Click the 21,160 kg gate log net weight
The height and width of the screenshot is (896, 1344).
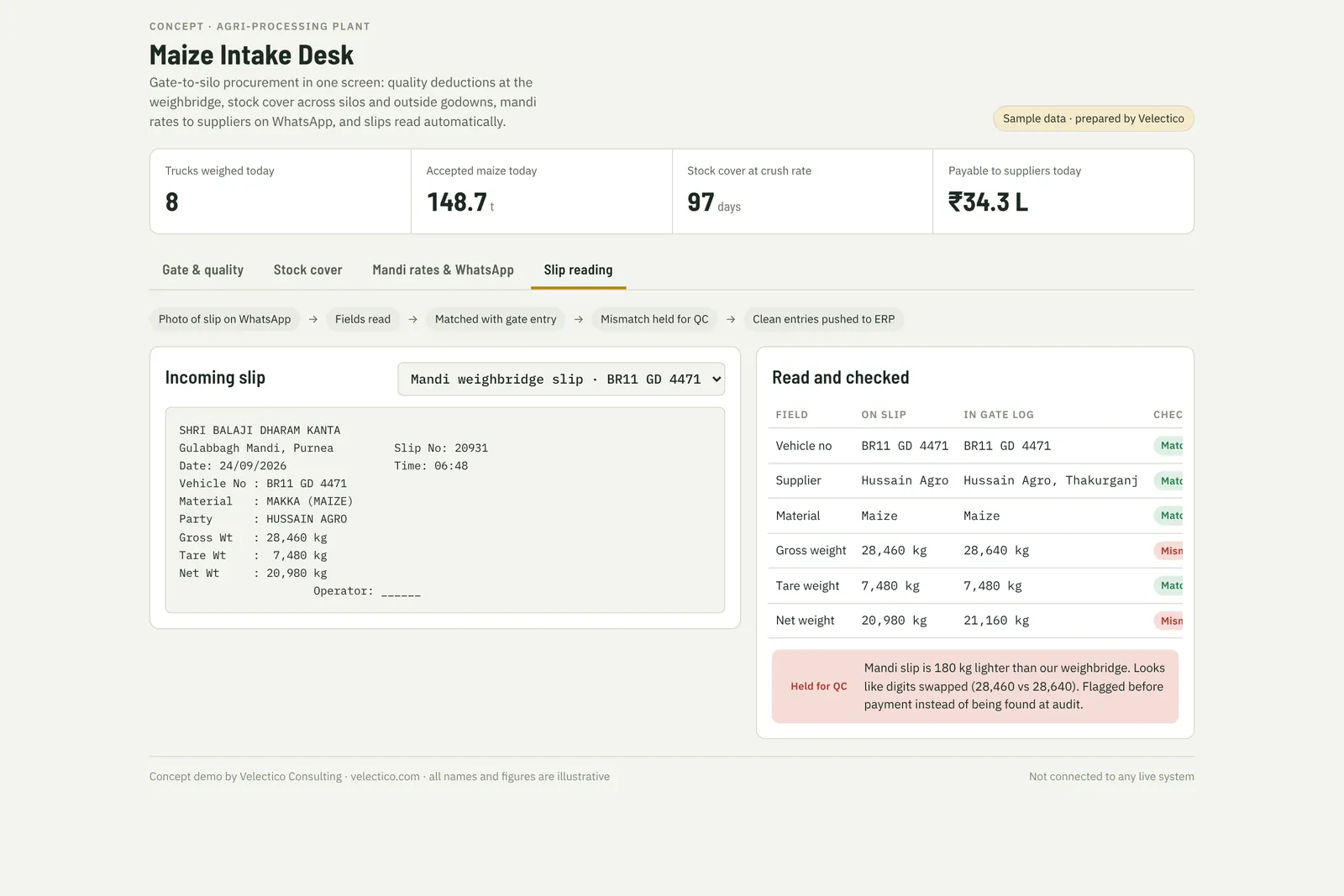pos(996,621)
